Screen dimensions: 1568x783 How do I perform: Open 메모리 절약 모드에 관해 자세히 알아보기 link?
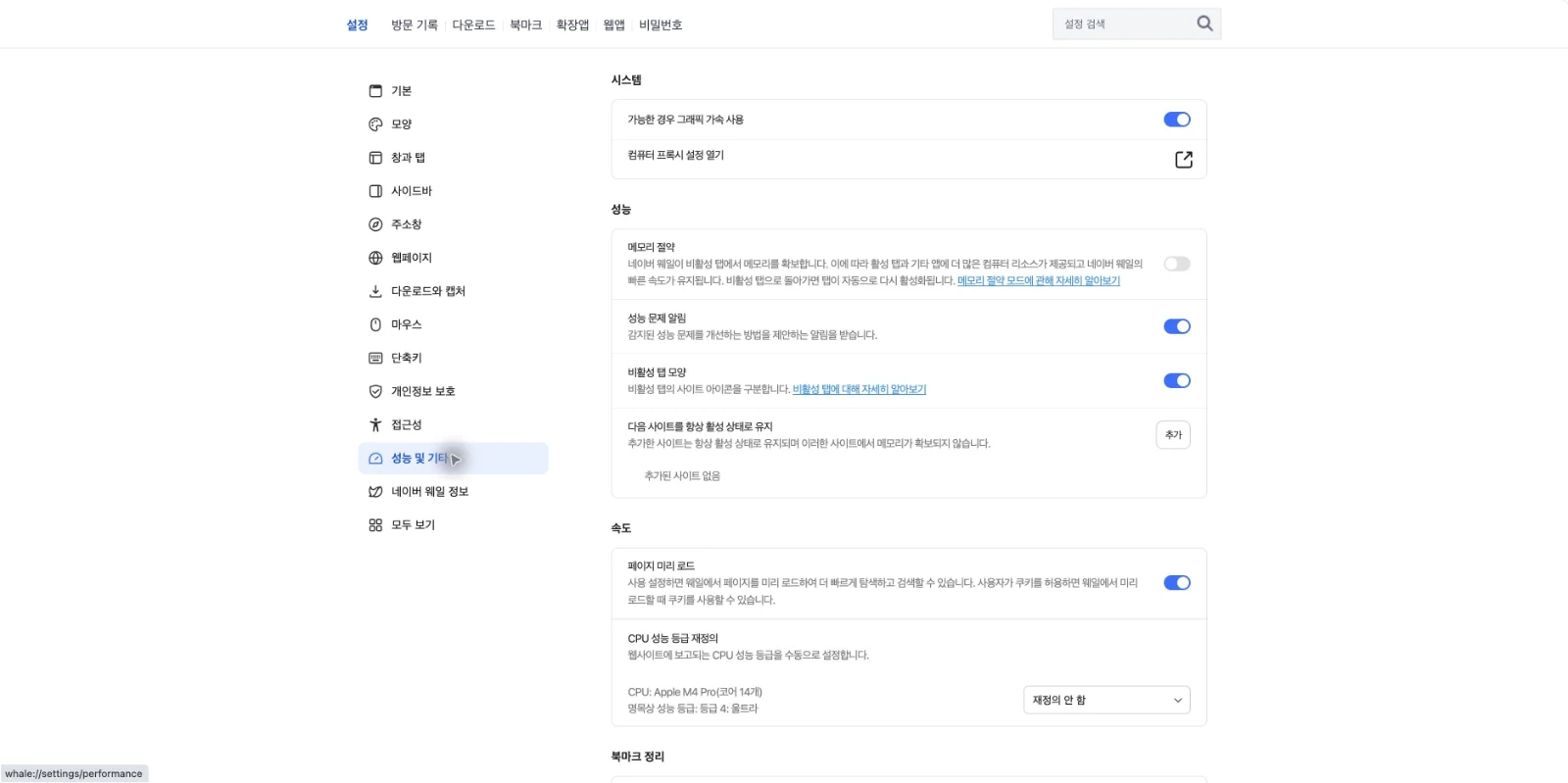point(1039,280)
